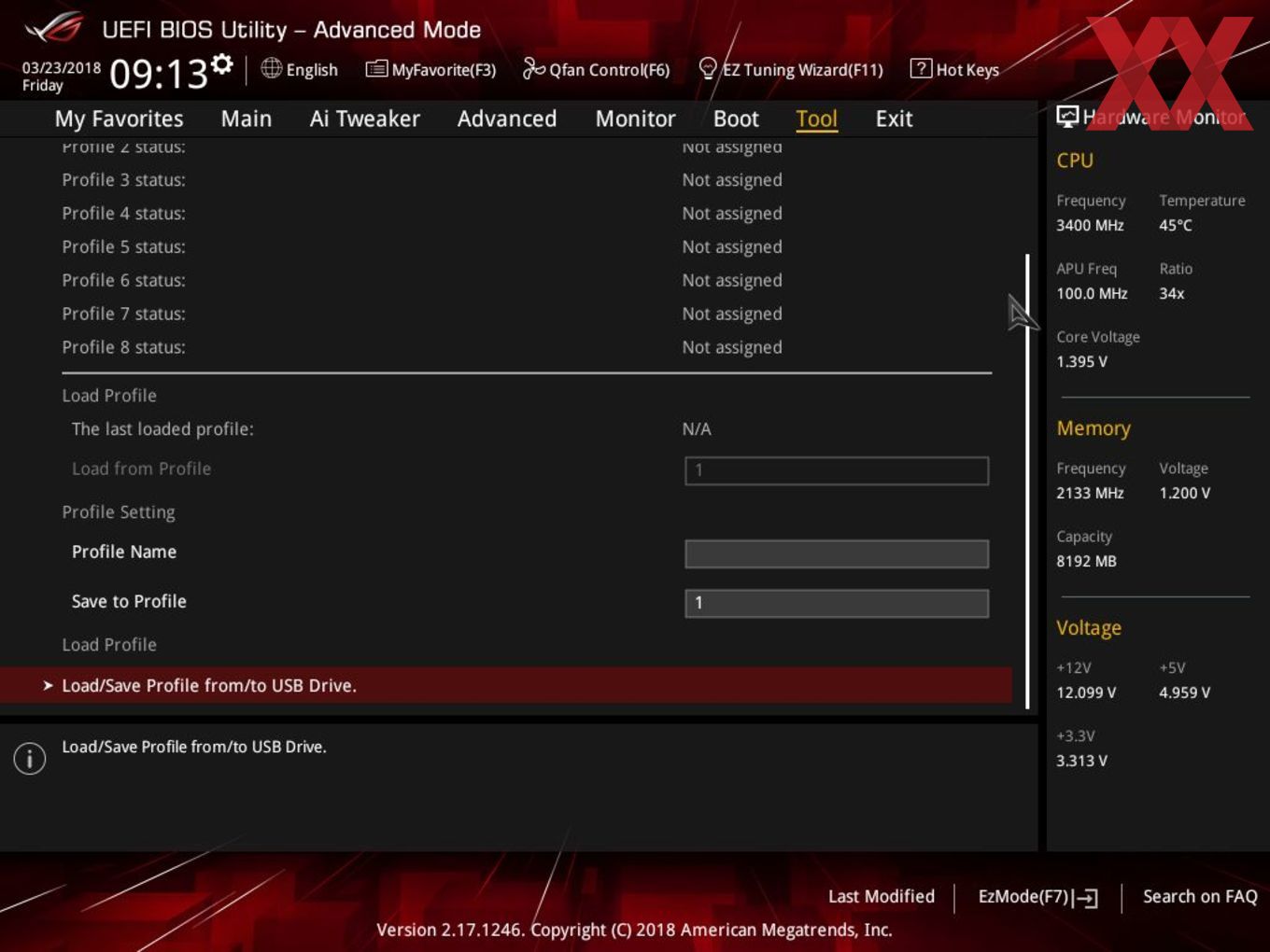Click the ROG logo icon

point(54,28)
